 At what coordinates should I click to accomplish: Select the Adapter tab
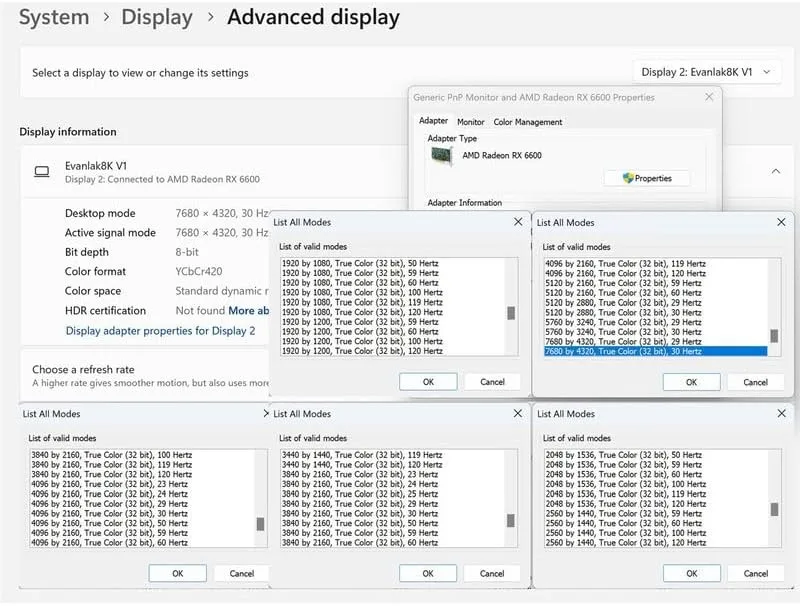pyautogui.click(x=433, y=121)
